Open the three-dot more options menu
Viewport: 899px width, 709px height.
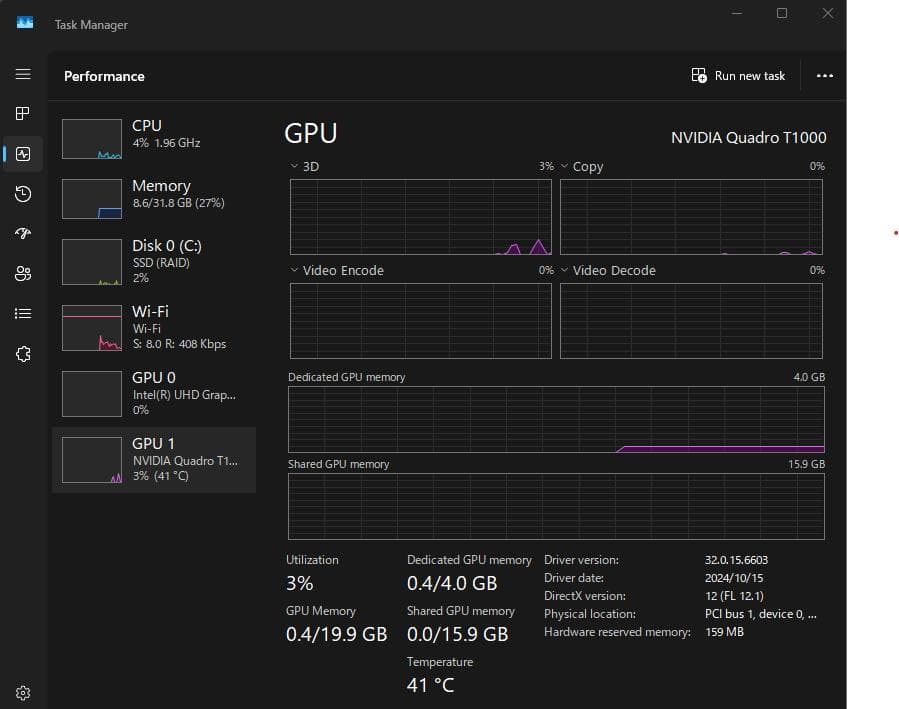(x=824, y=76)
